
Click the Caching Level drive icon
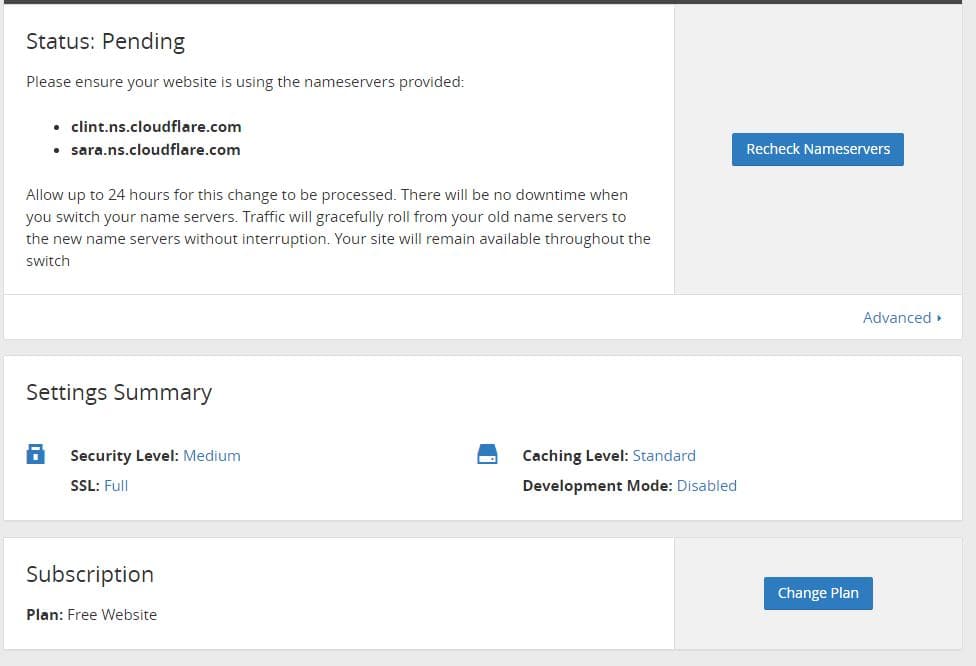point(487,454)
